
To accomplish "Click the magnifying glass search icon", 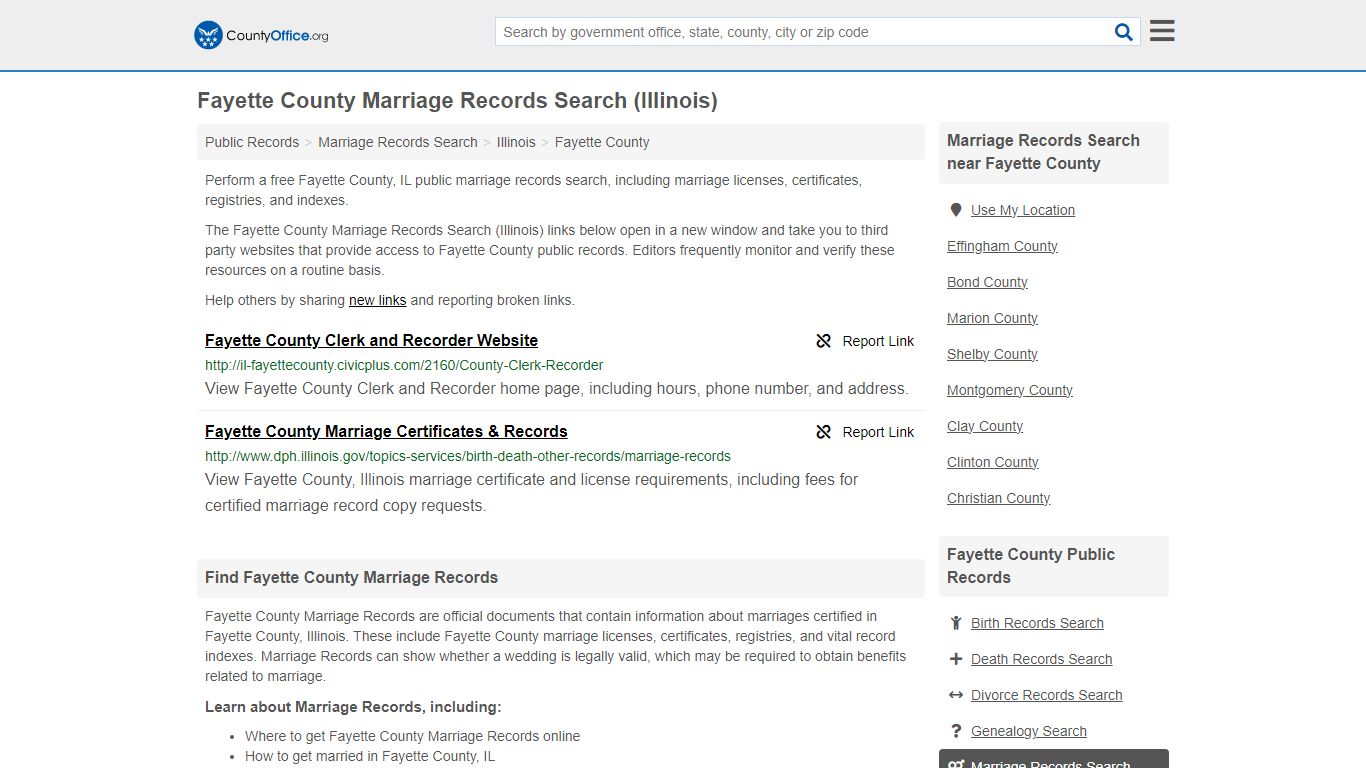I will 1124,32.
